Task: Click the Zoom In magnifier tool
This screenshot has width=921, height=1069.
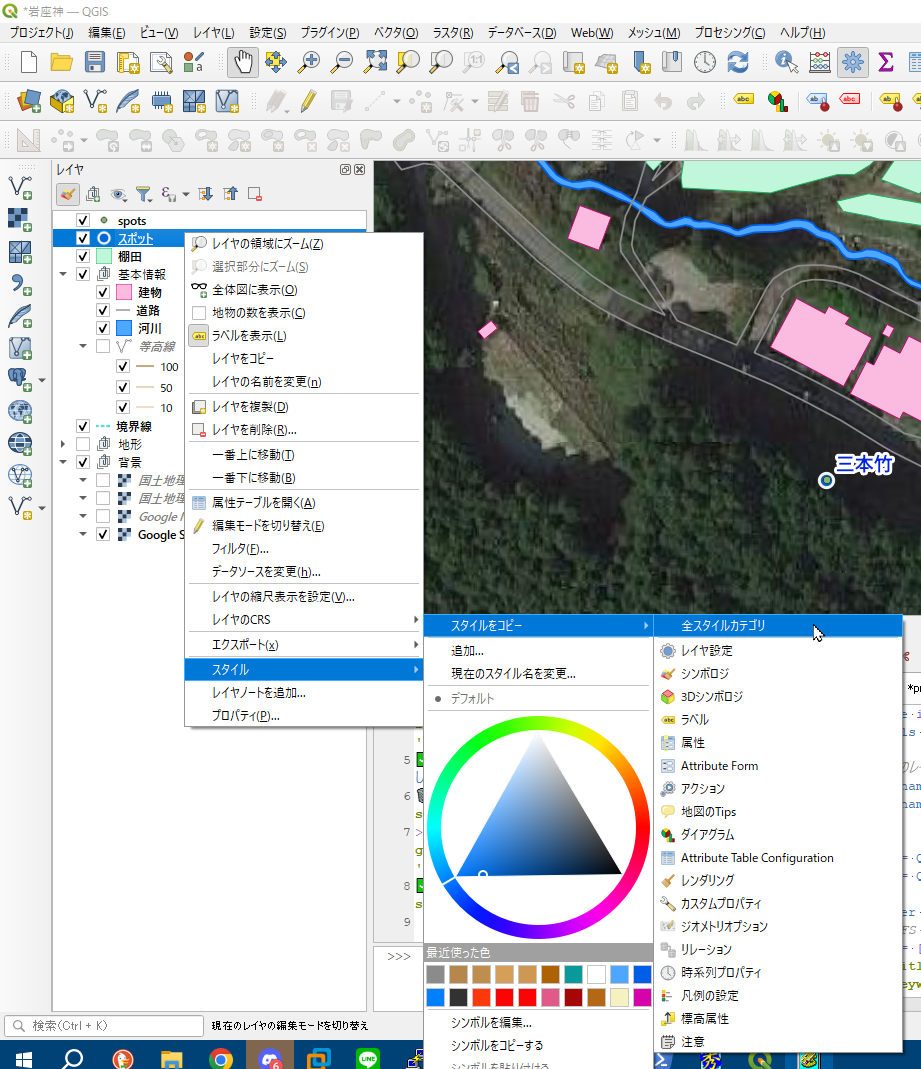Action: (309, 62)
